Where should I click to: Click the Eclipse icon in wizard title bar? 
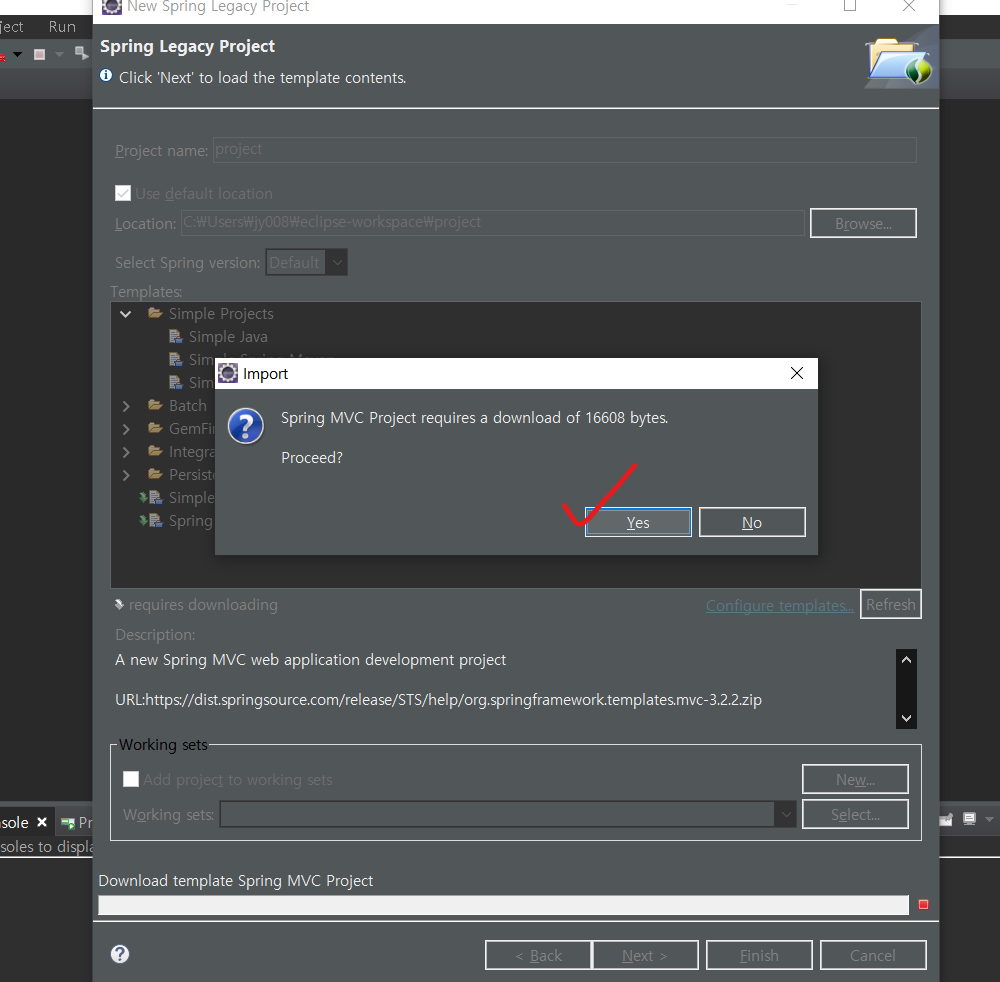(112, 6)
